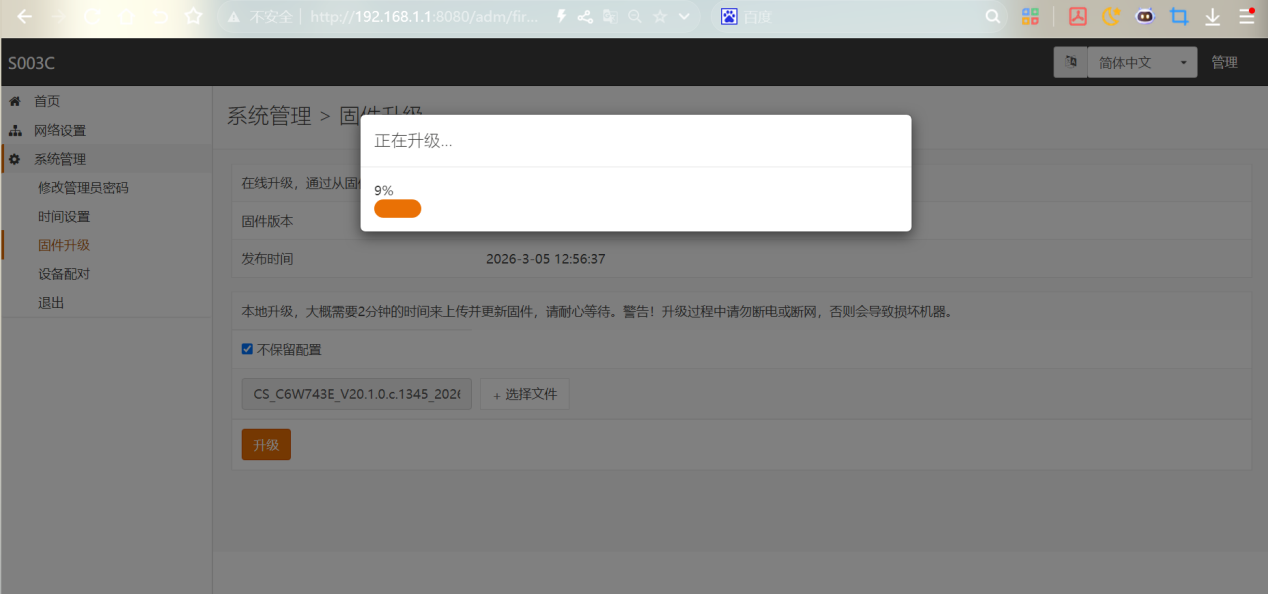Open the browser downloads icon

[x=1212, y=17]
